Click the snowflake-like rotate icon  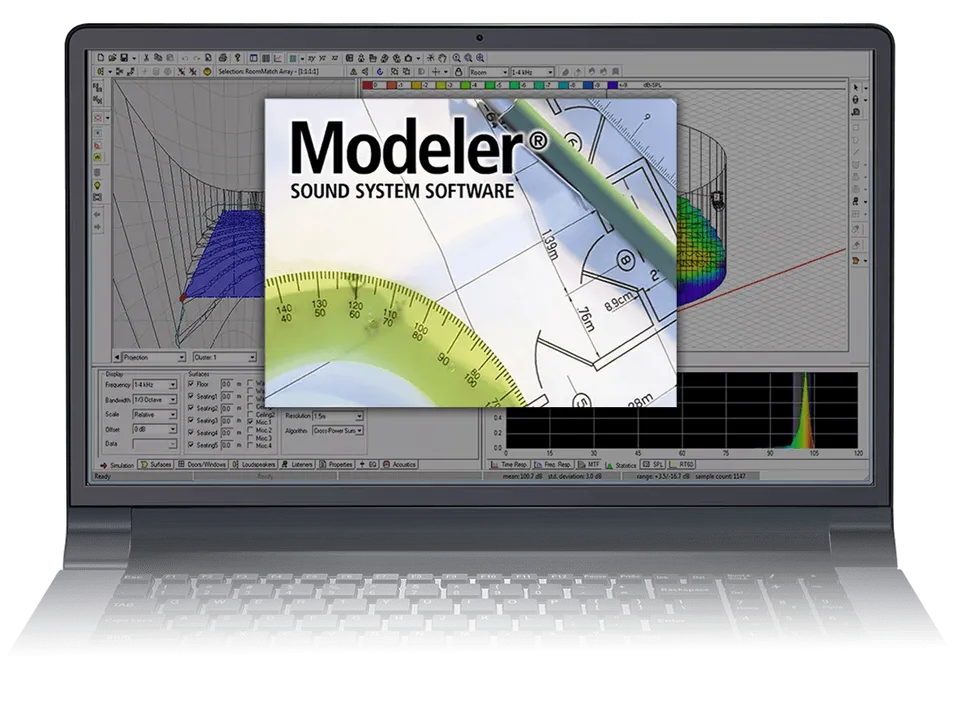coord(430,58)
